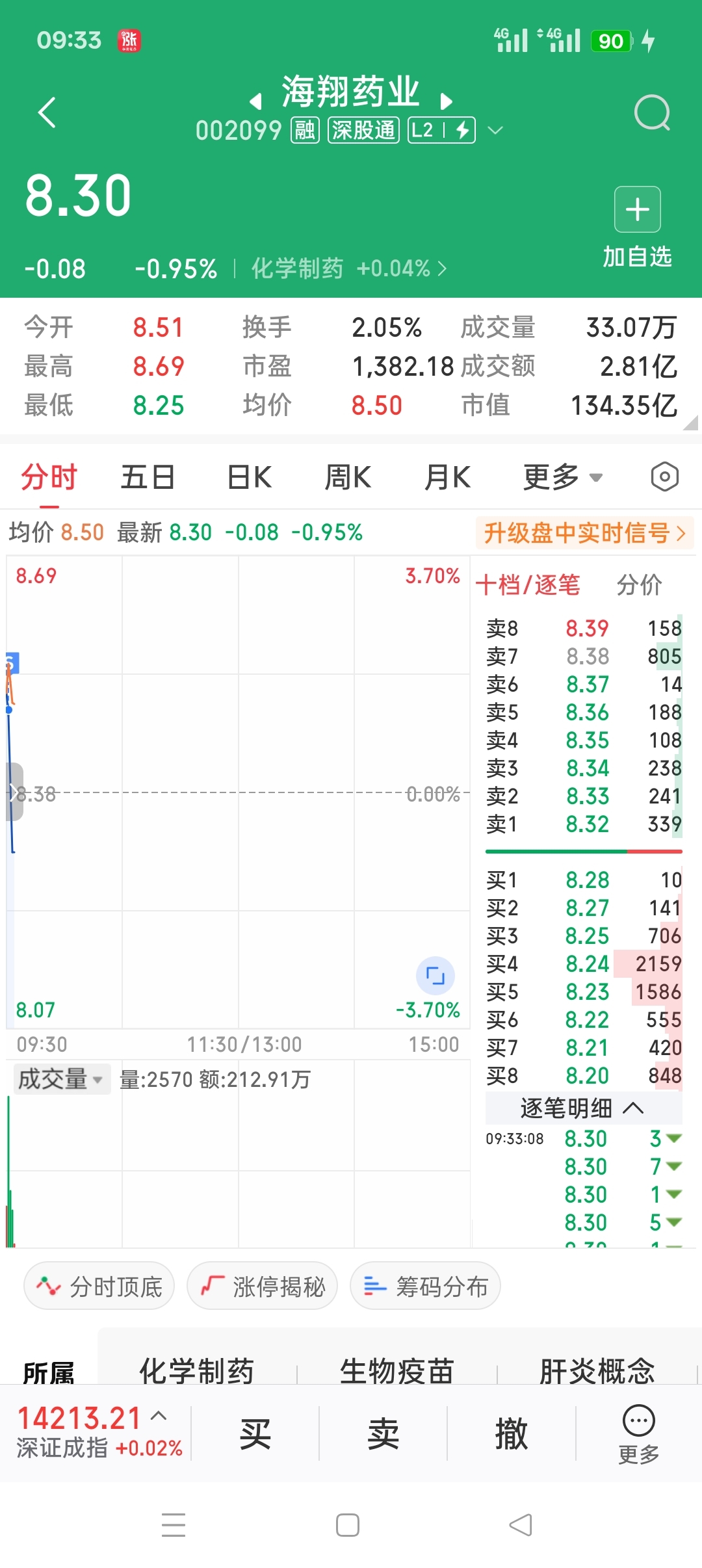702x1568 pixels.
Task: Tap 市值 134.35亿 value
Action: pyautogui.click(x=624, y=405)
